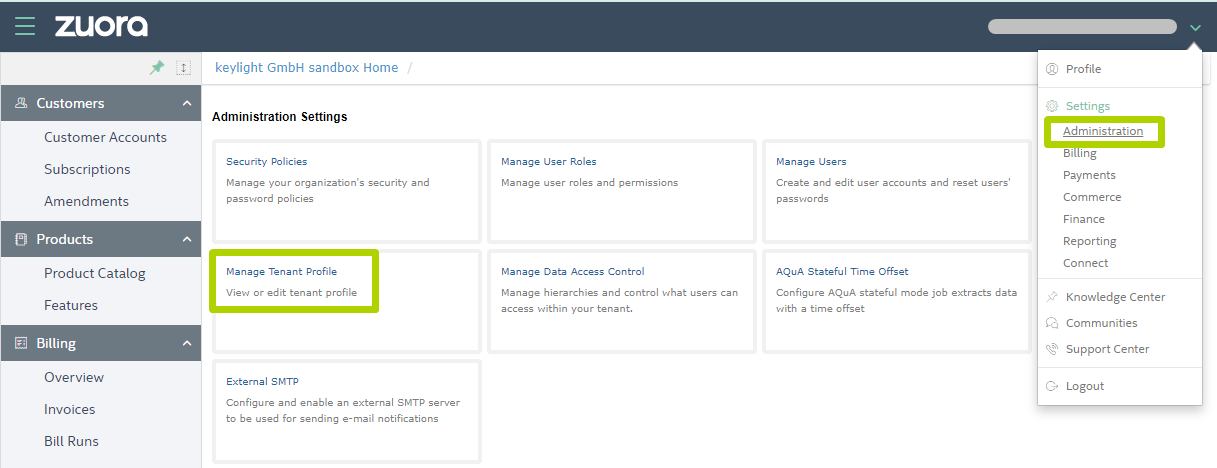This screenshot has width=1217, height=468.
Task: Open the Manage Tenant Profile link
Action: click(x=281, y=271)
